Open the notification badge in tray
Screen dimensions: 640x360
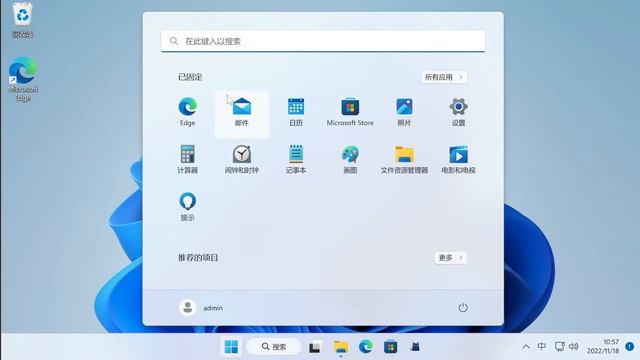click(629, 347)
